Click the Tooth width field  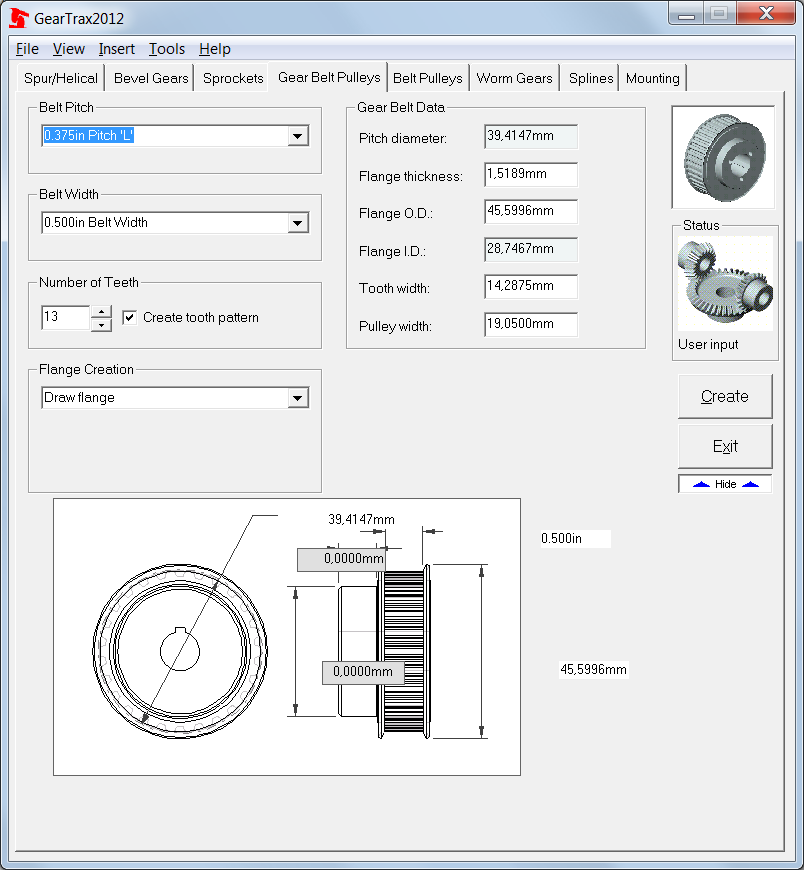(x=531, y=286)
